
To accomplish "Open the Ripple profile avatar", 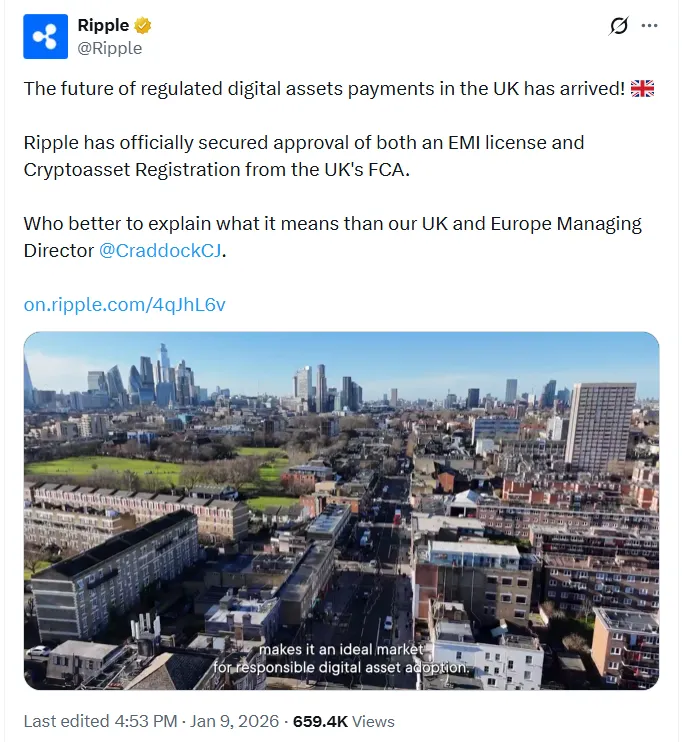I will (x=45, y=36).
